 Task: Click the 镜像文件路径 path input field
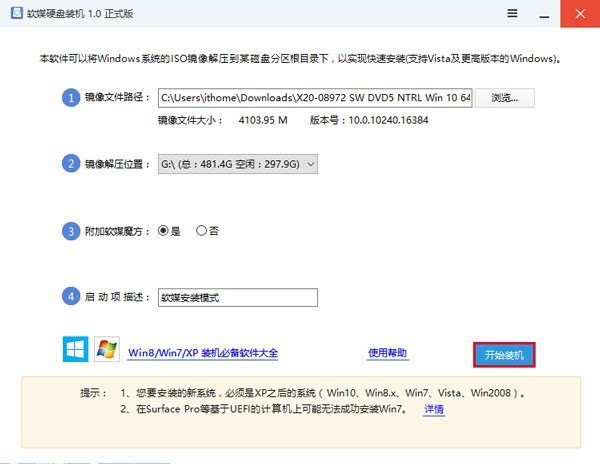[314, 98]
